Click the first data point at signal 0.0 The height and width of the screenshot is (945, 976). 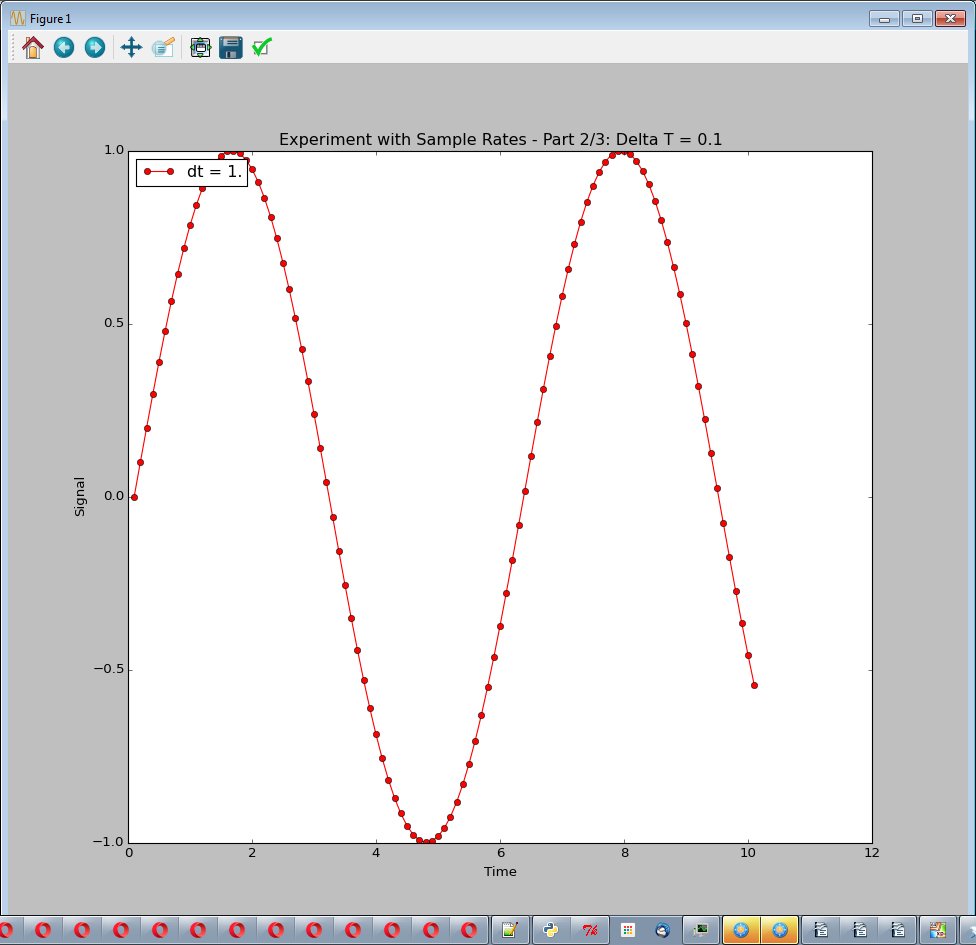click(134, 497)
